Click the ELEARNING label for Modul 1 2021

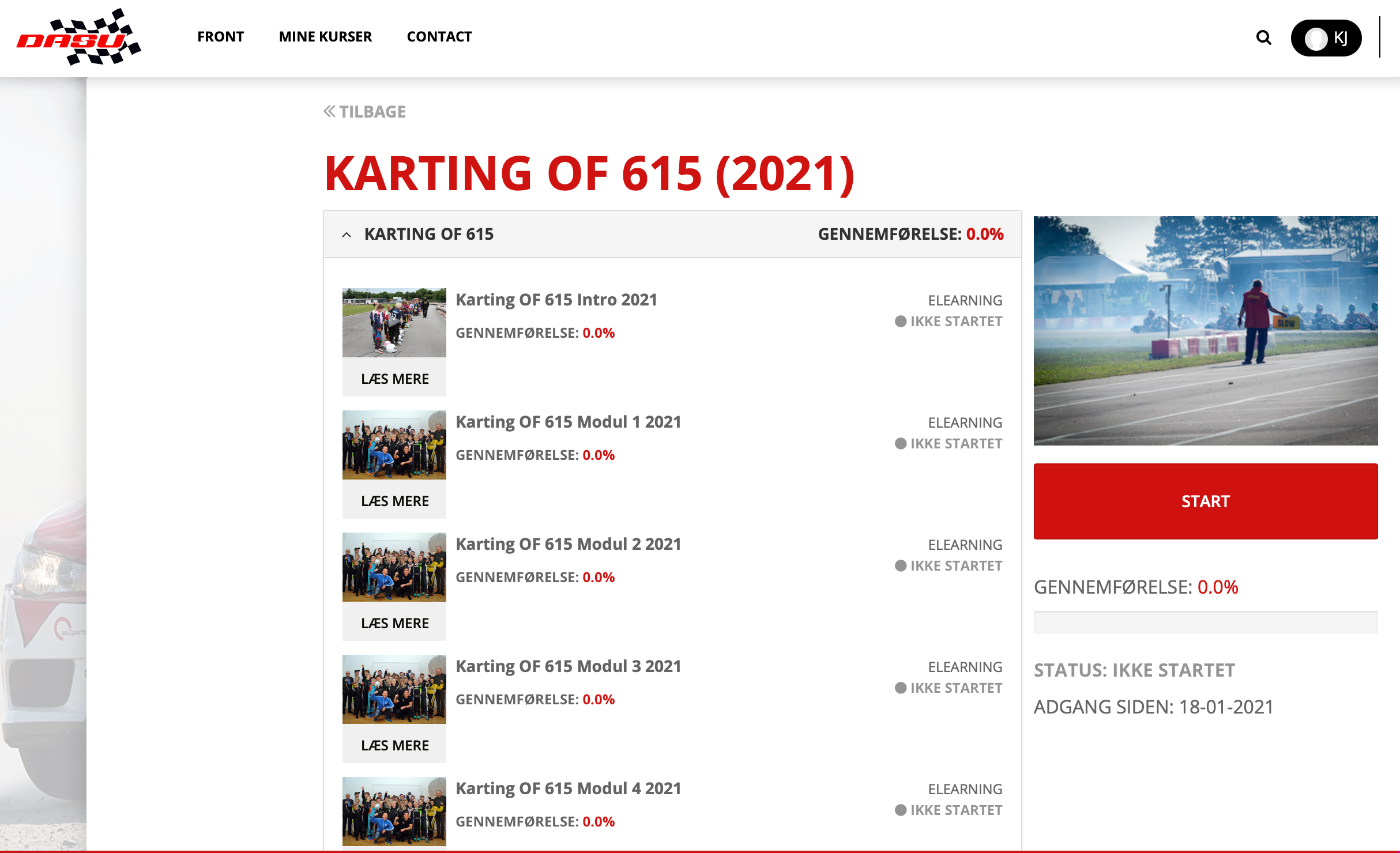(965, 422)
